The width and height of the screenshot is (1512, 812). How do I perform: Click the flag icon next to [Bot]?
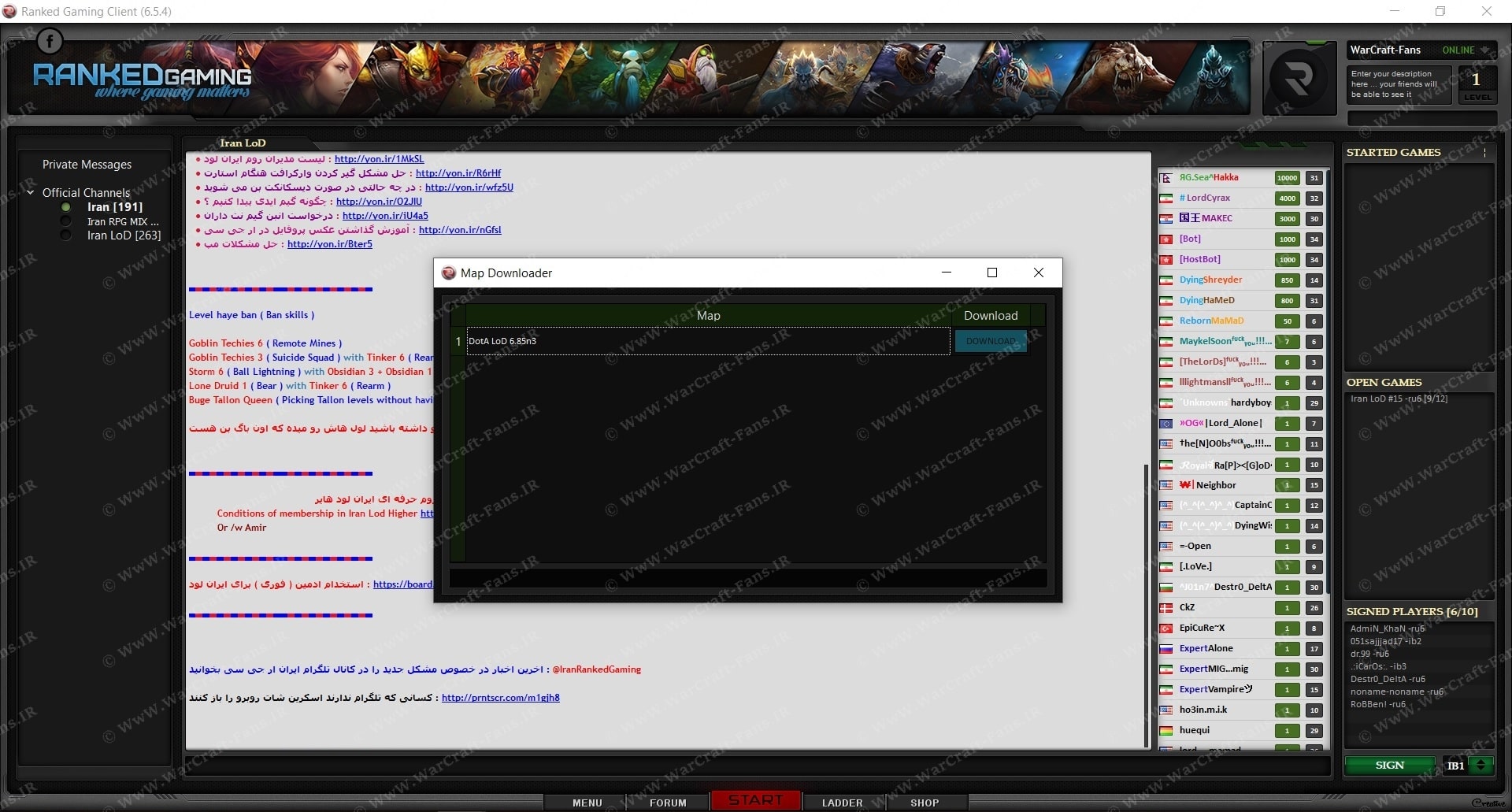[1166, 239]
